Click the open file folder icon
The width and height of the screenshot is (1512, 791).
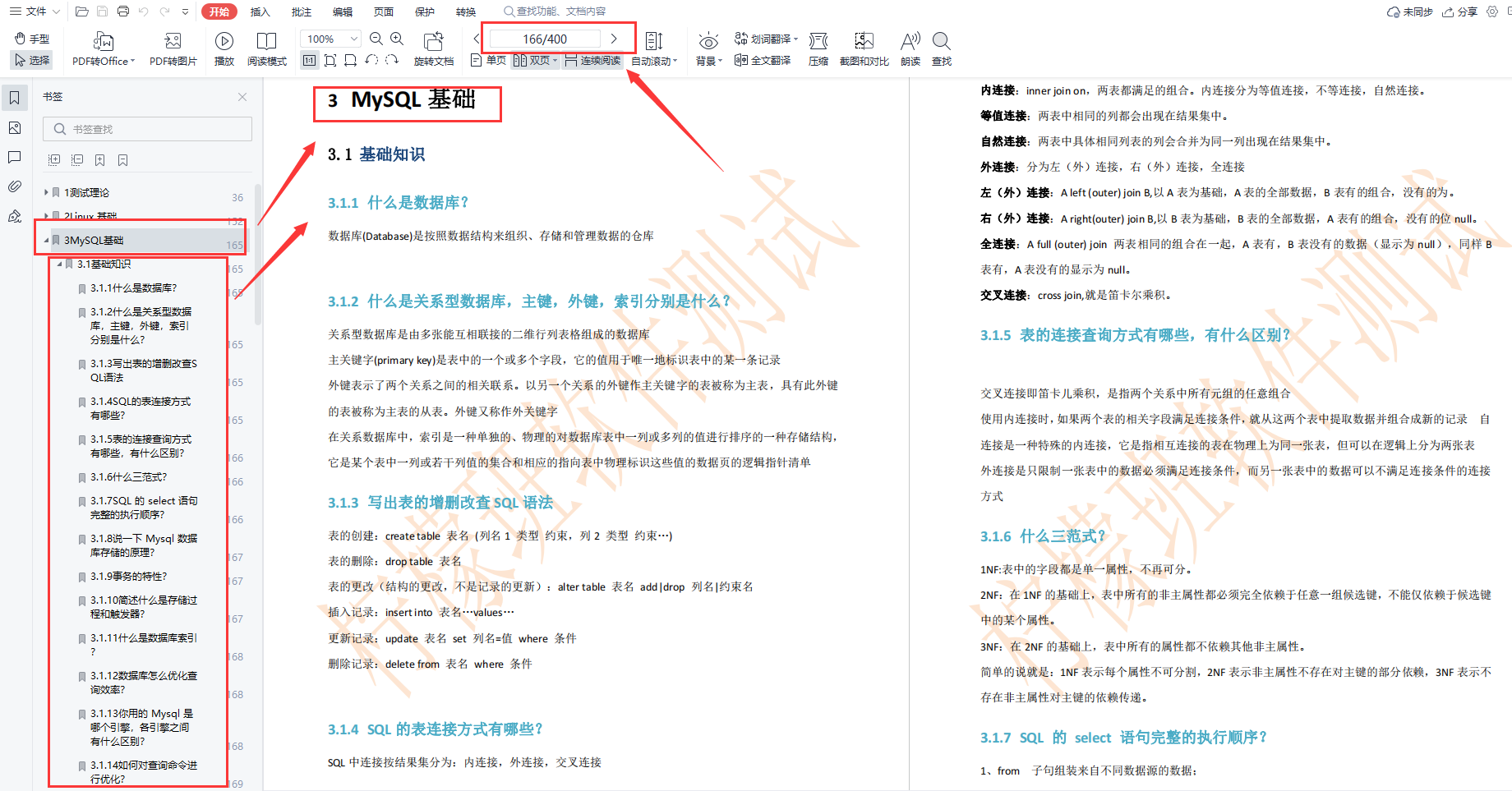(81, 11)
